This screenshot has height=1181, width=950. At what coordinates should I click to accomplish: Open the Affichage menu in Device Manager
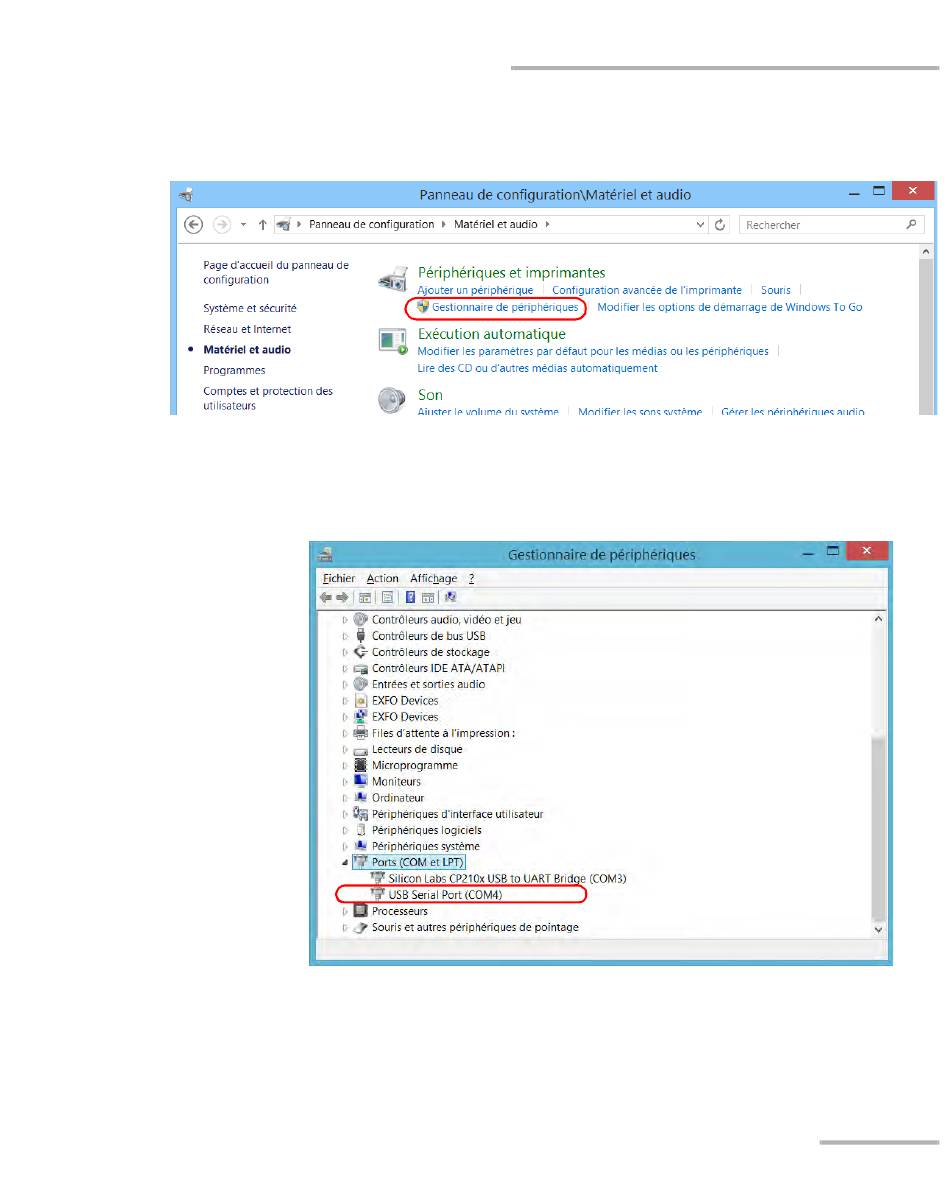(433, 578)
